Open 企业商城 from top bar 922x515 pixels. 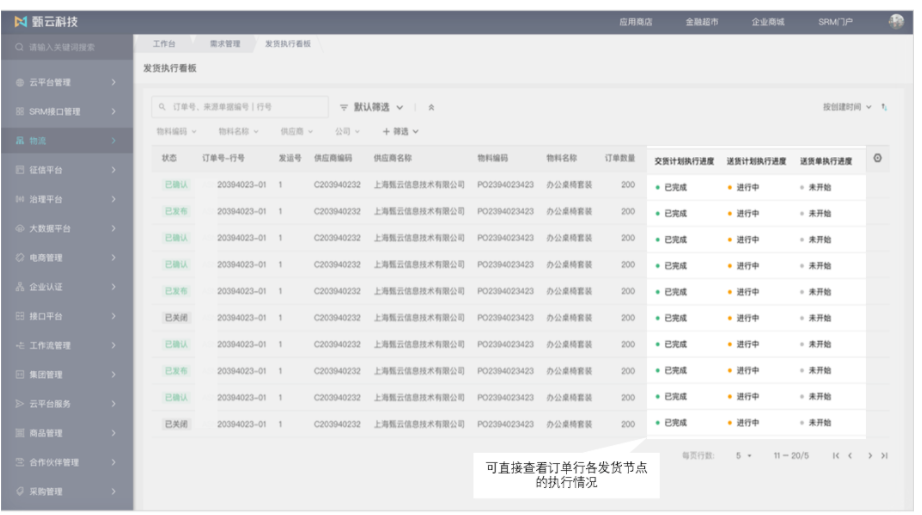click(767, 22)
